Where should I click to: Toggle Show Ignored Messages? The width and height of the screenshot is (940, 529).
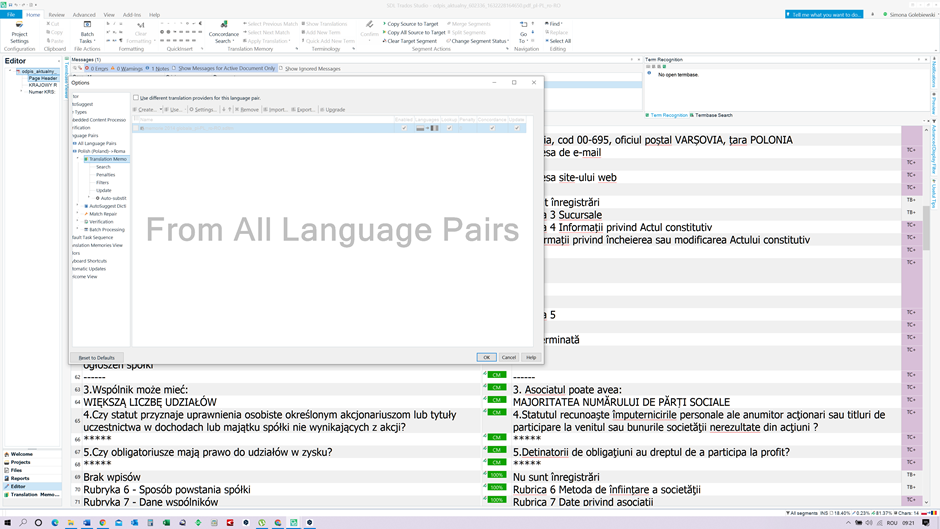click(310, 68)
